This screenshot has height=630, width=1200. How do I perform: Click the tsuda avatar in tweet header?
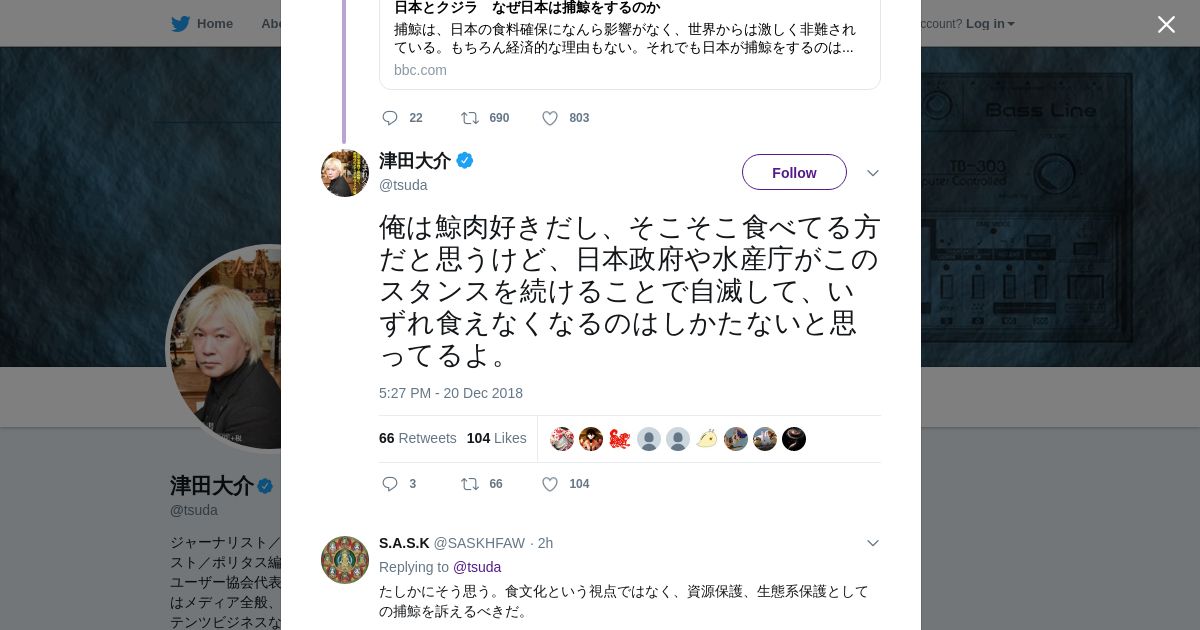click(345, 173)
